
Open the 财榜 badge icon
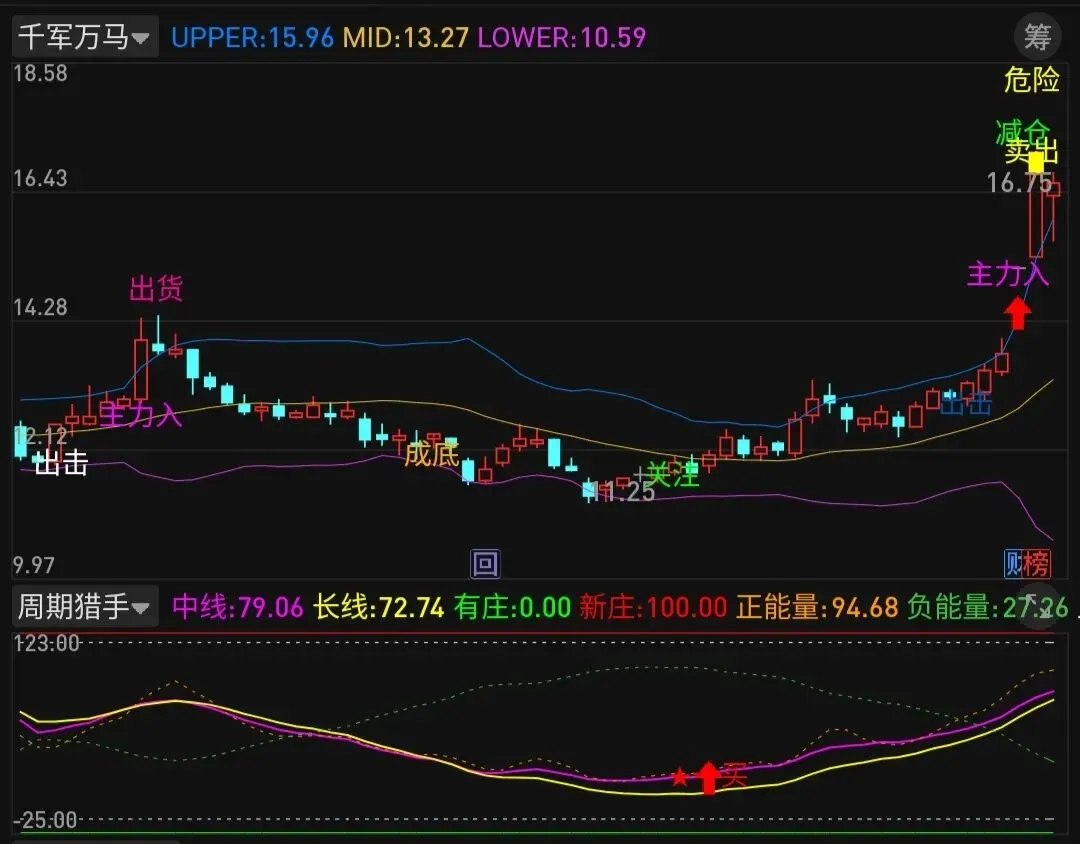coord(1028,564)
